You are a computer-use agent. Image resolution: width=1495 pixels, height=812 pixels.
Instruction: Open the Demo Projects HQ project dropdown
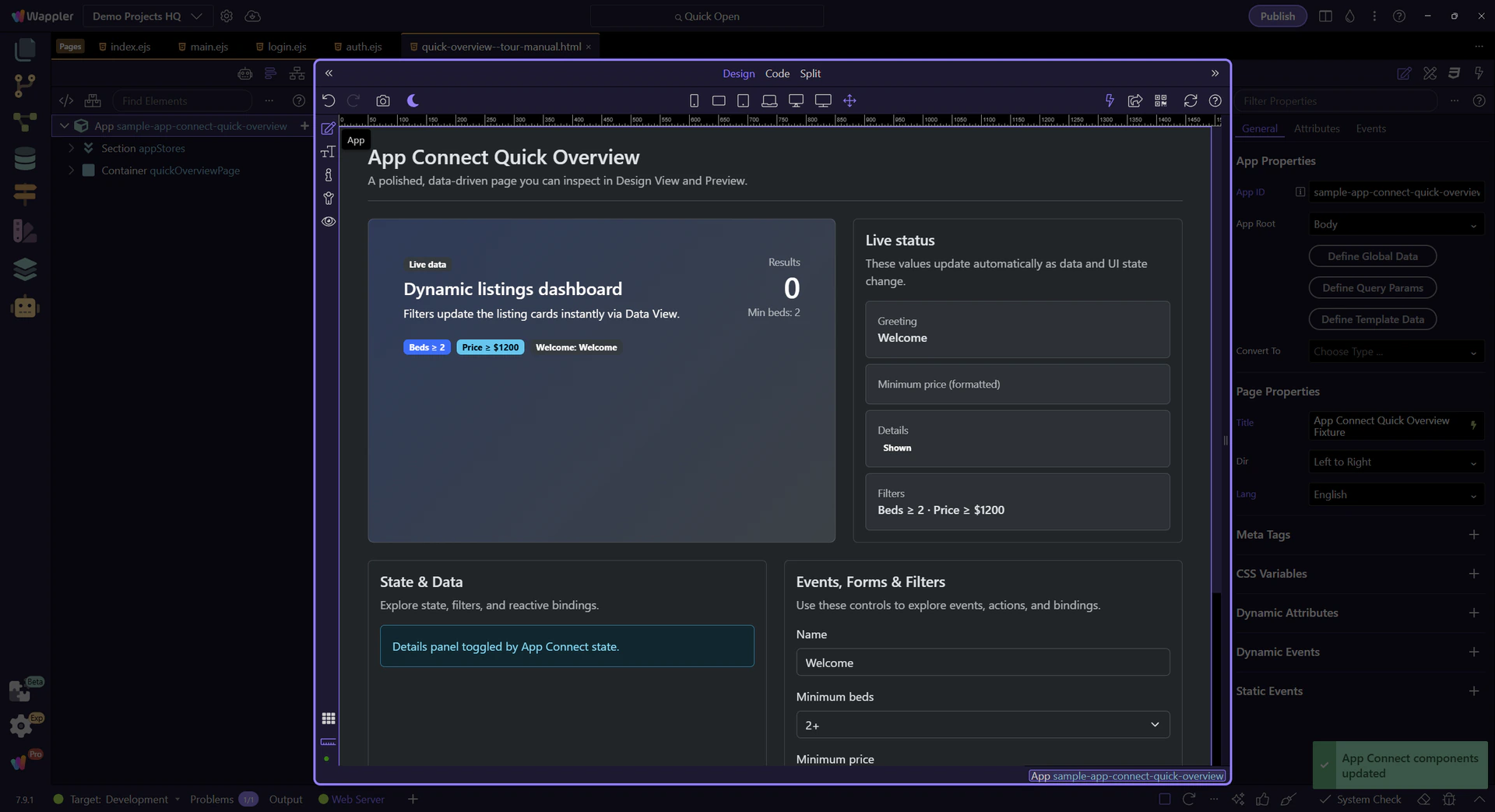tap(146, 16)
